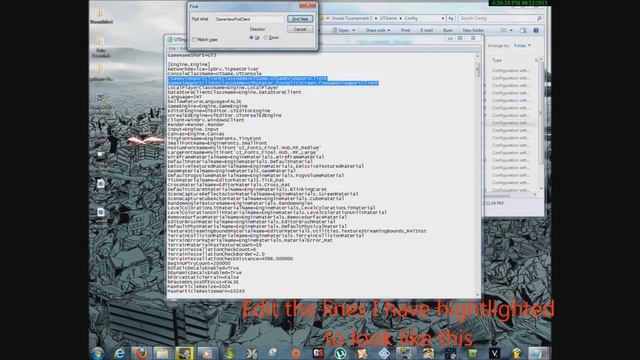Viewport: 640px width, 360px height.
Task: Select the Up direction radio button
Action: coord(251,38)
